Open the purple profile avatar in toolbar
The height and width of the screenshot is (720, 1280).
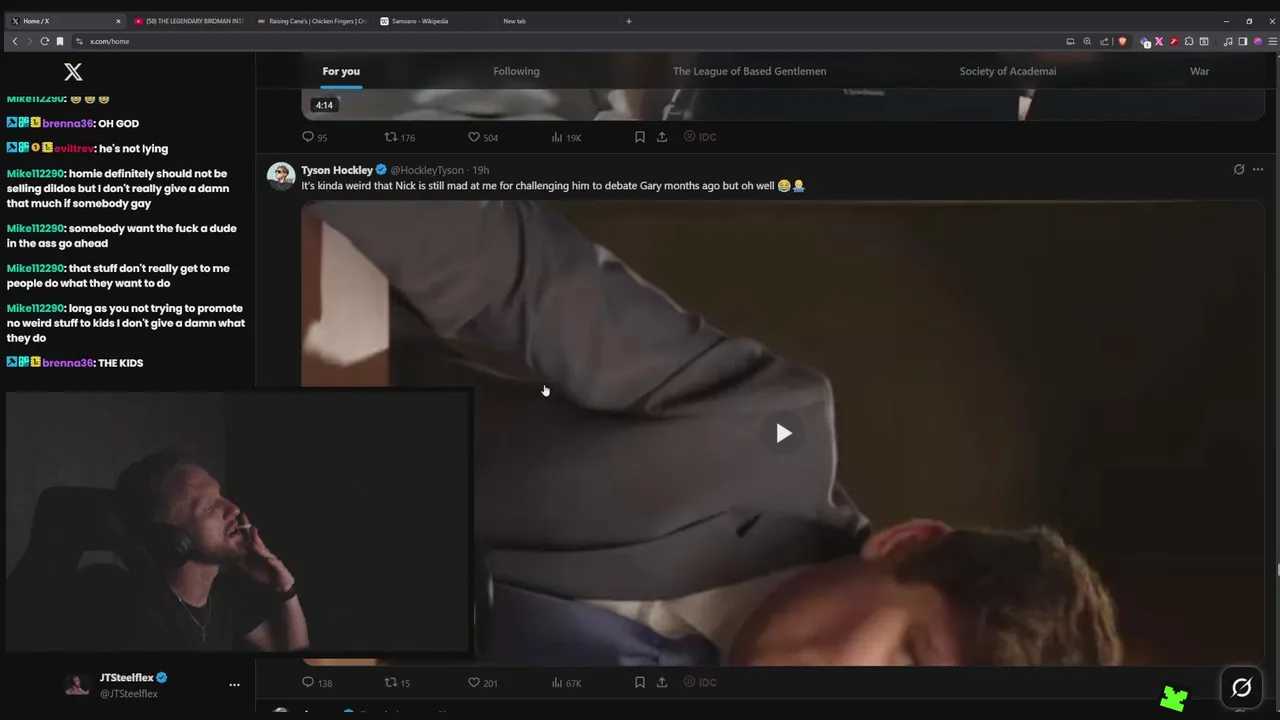[1258, 41]
